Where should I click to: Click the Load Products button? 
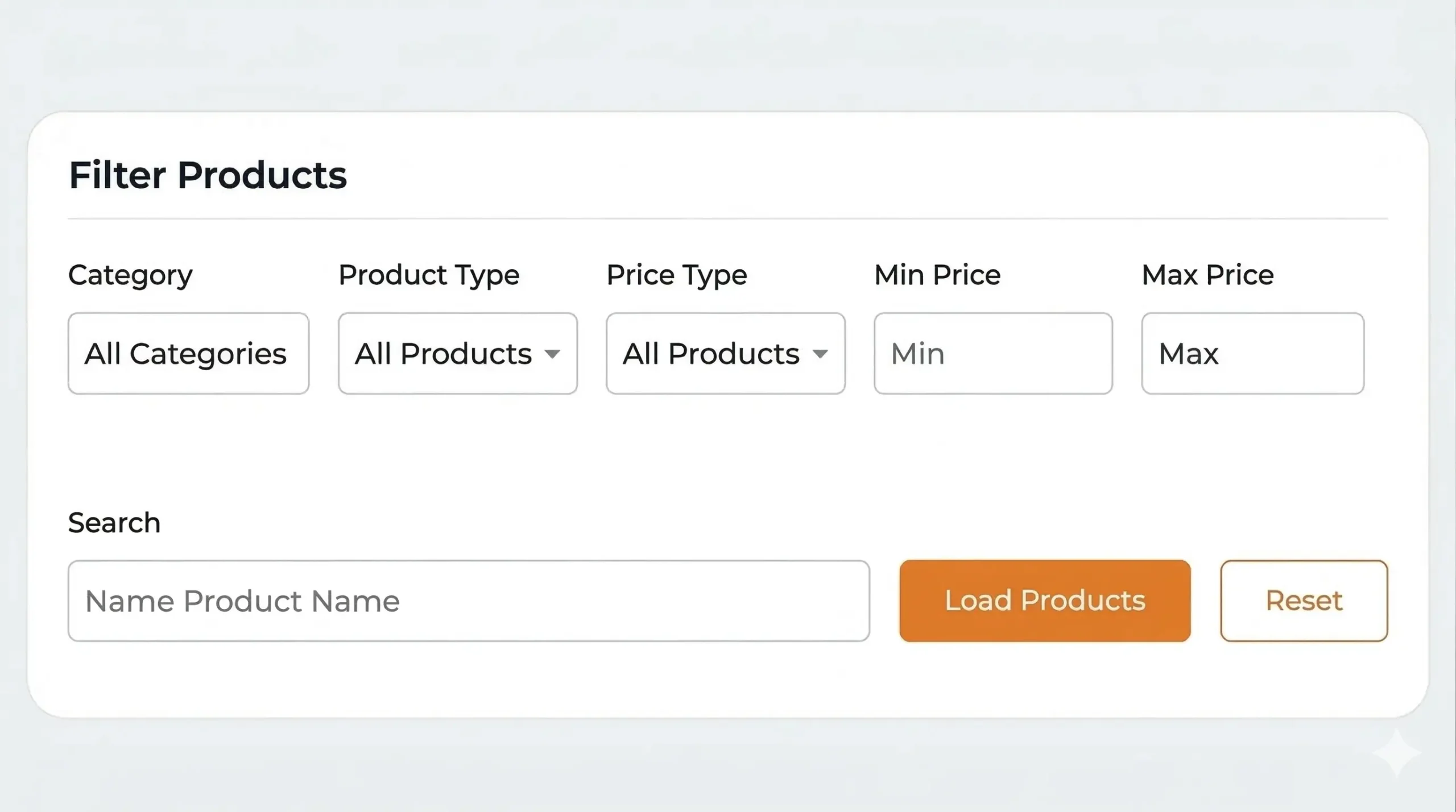pos(1044,600)
